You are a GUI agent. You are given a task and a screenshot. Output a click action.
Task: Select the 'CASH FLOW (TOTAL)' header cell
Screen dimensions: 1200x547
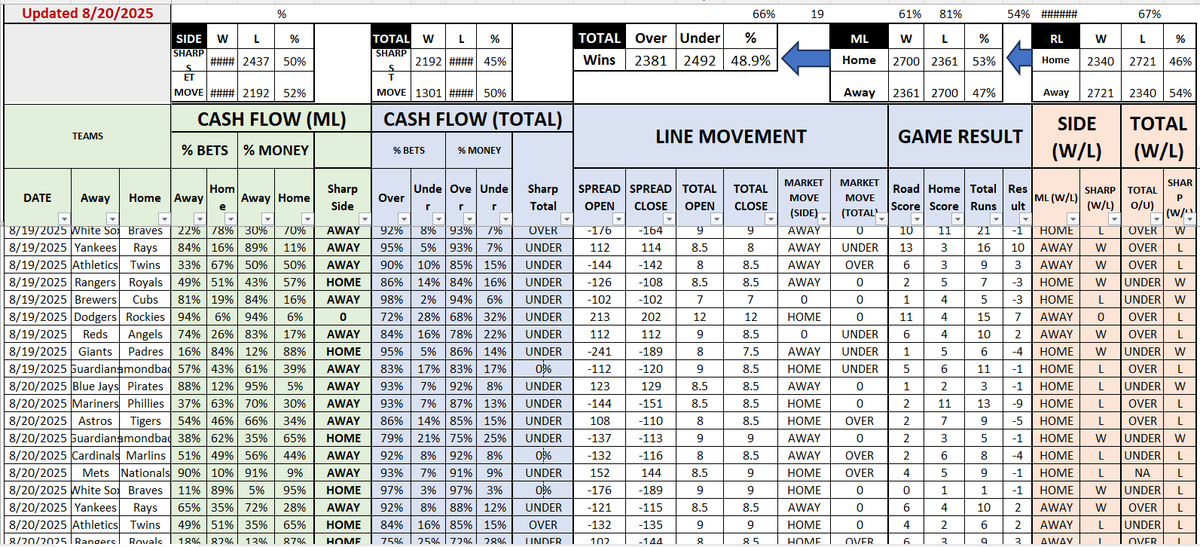pos(474,120)
